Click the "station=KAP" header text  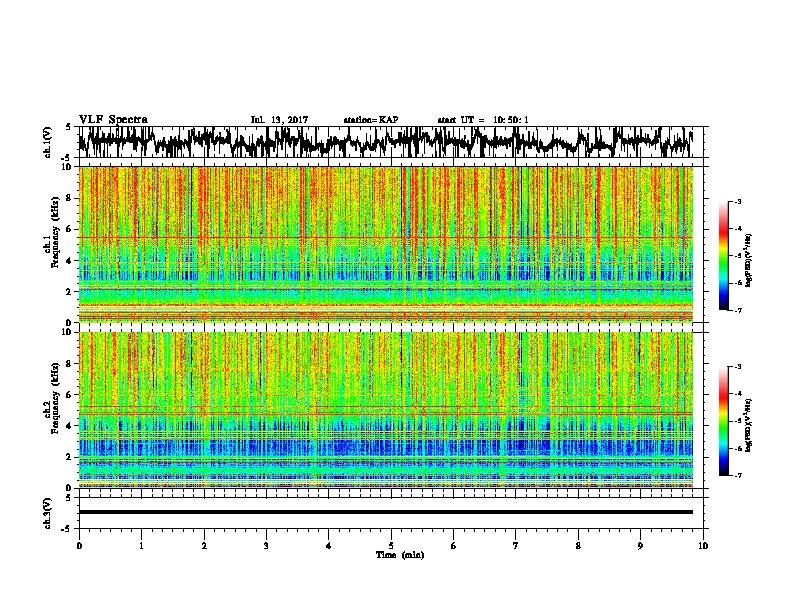[x=371, y=120]
